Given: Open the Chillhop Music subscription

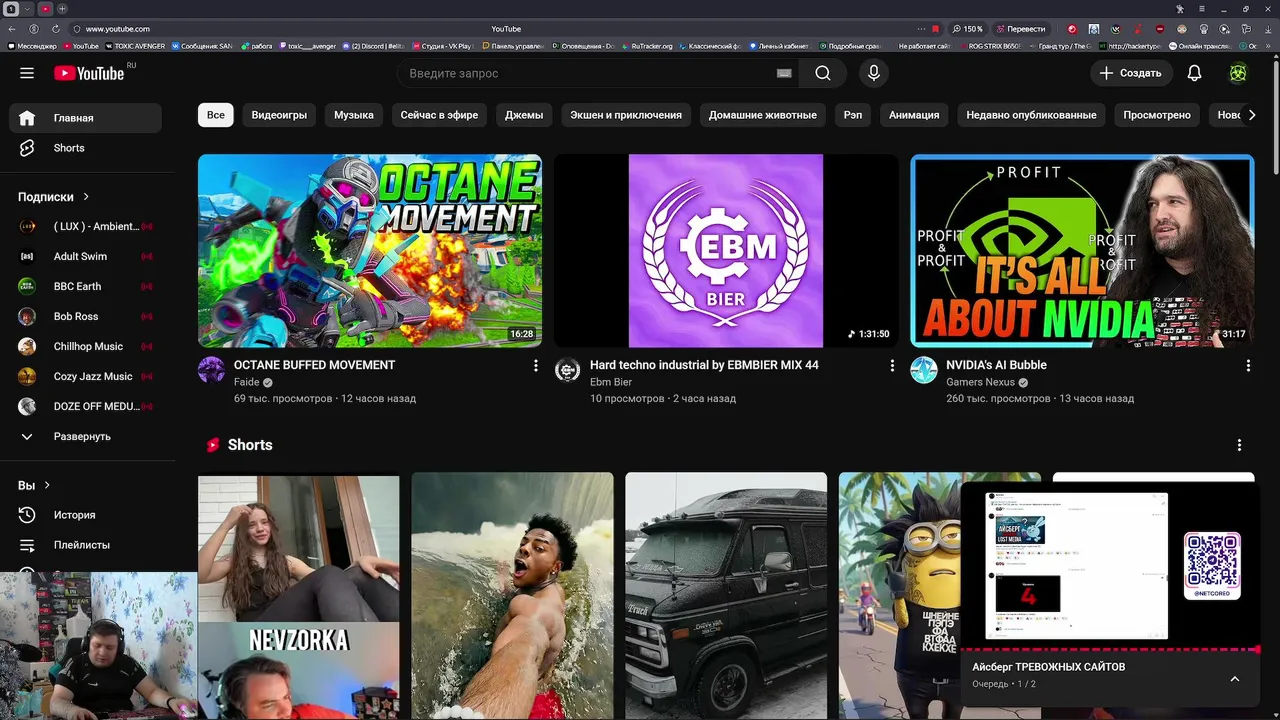Looking at the screenshot, I should coord(86,347).
